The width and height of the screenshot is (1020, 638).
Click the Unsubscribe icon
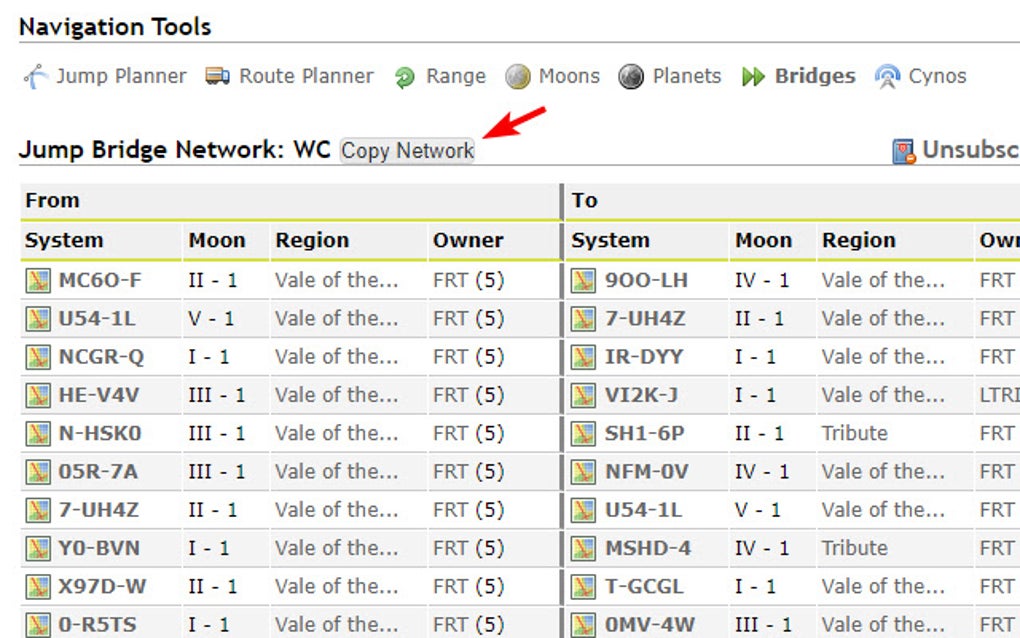point(904,152)
